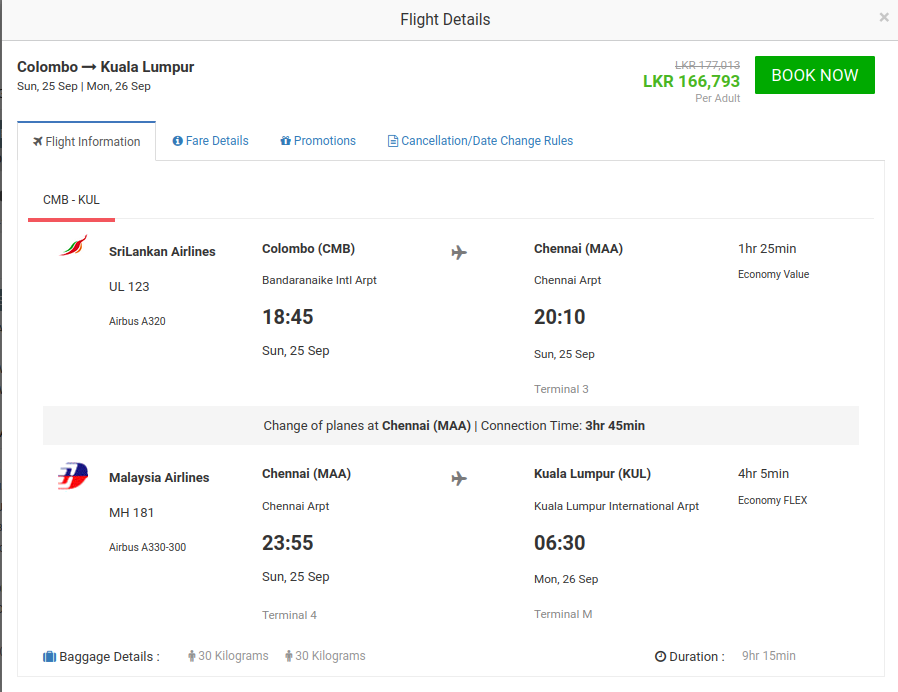Viewport: 898px width, 692px height.
Task: Click Terminal M under Kuala Lumpur
Action: pyautogui.click(x=563, y=614)
